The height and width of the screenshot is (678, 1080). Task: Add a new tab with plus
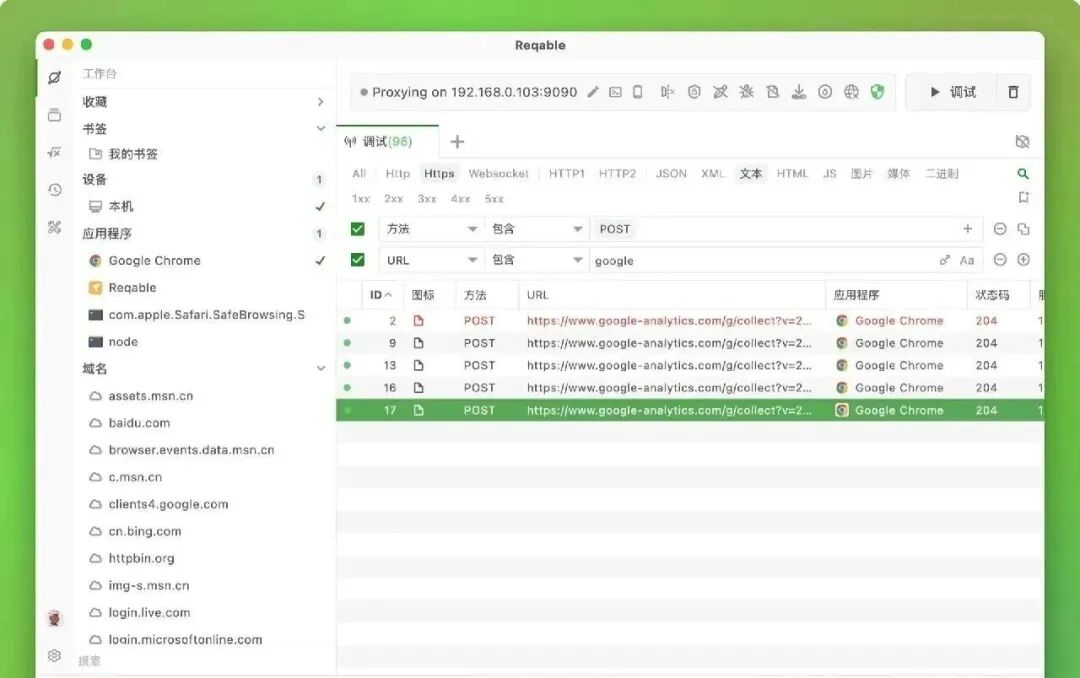tap(457, 142)
